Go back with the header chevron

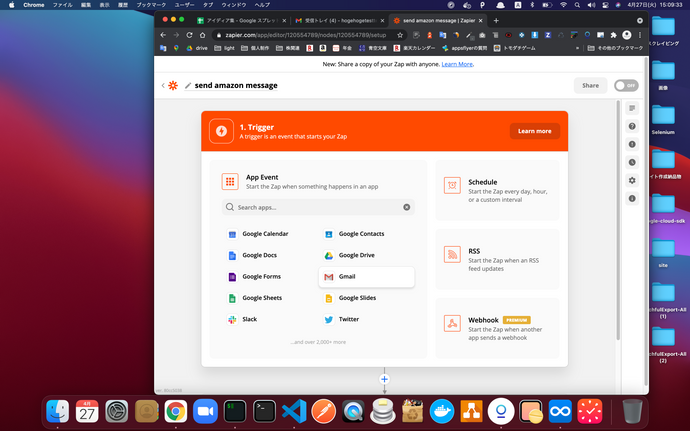[163, 85]
